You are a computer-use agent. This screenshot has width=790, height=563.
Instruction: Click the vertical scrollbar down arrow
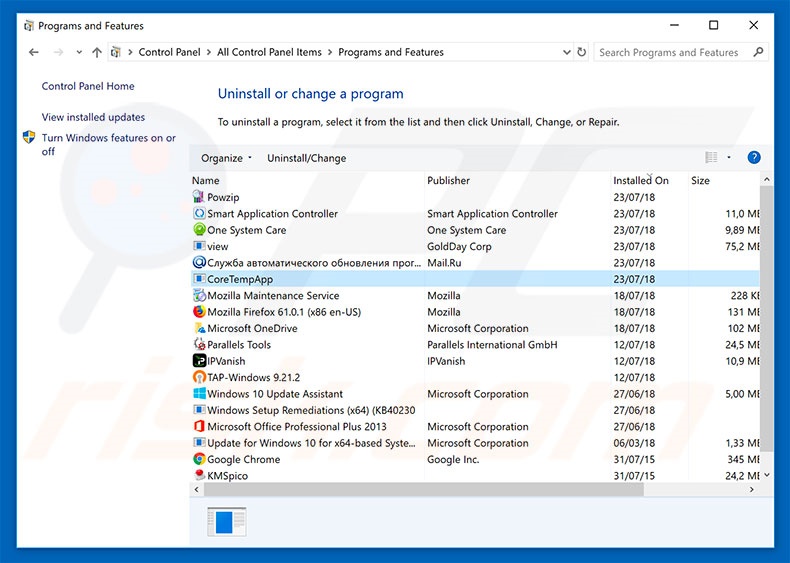(767, 475)
